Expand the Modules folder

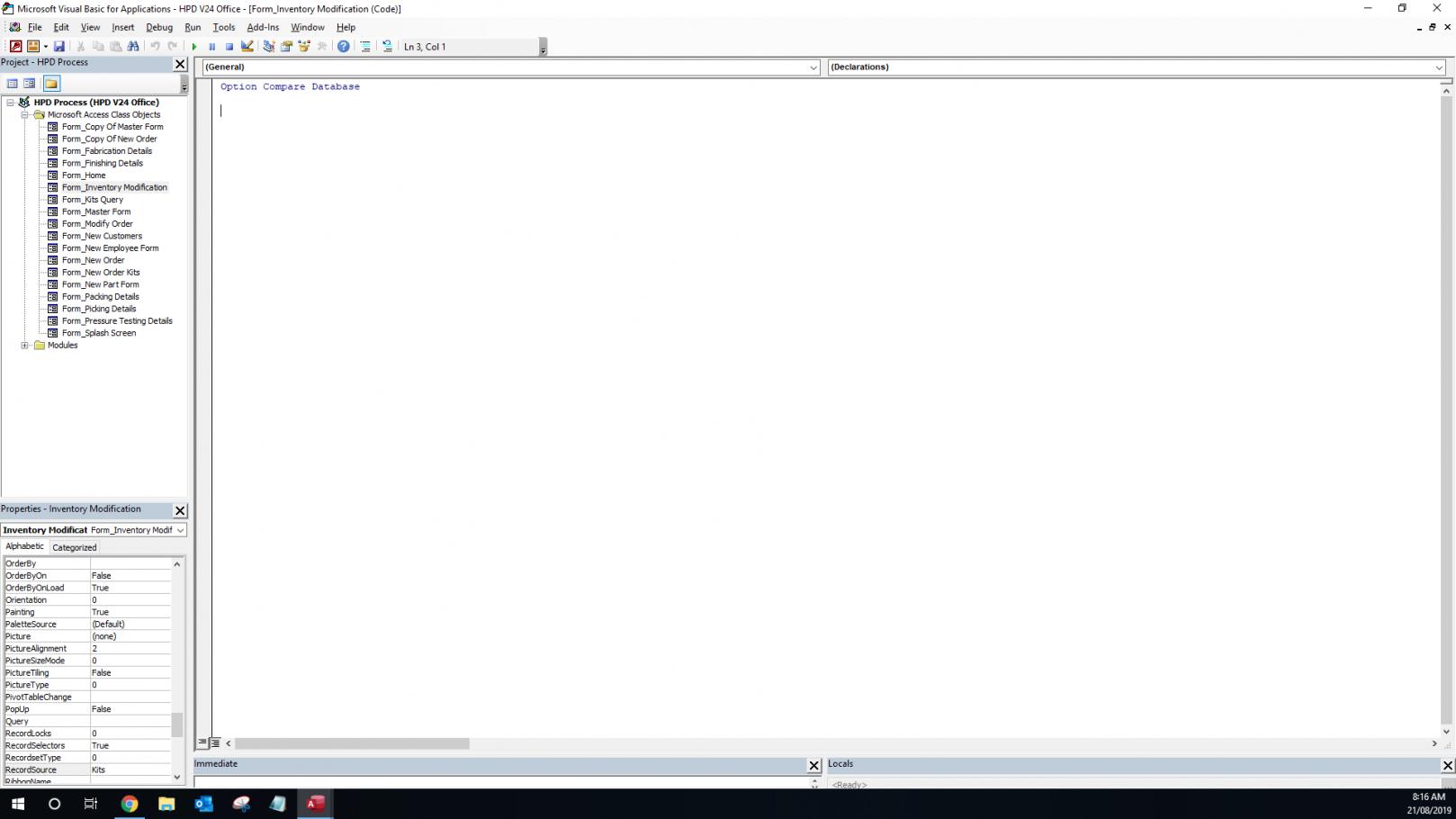pos(25,346)
